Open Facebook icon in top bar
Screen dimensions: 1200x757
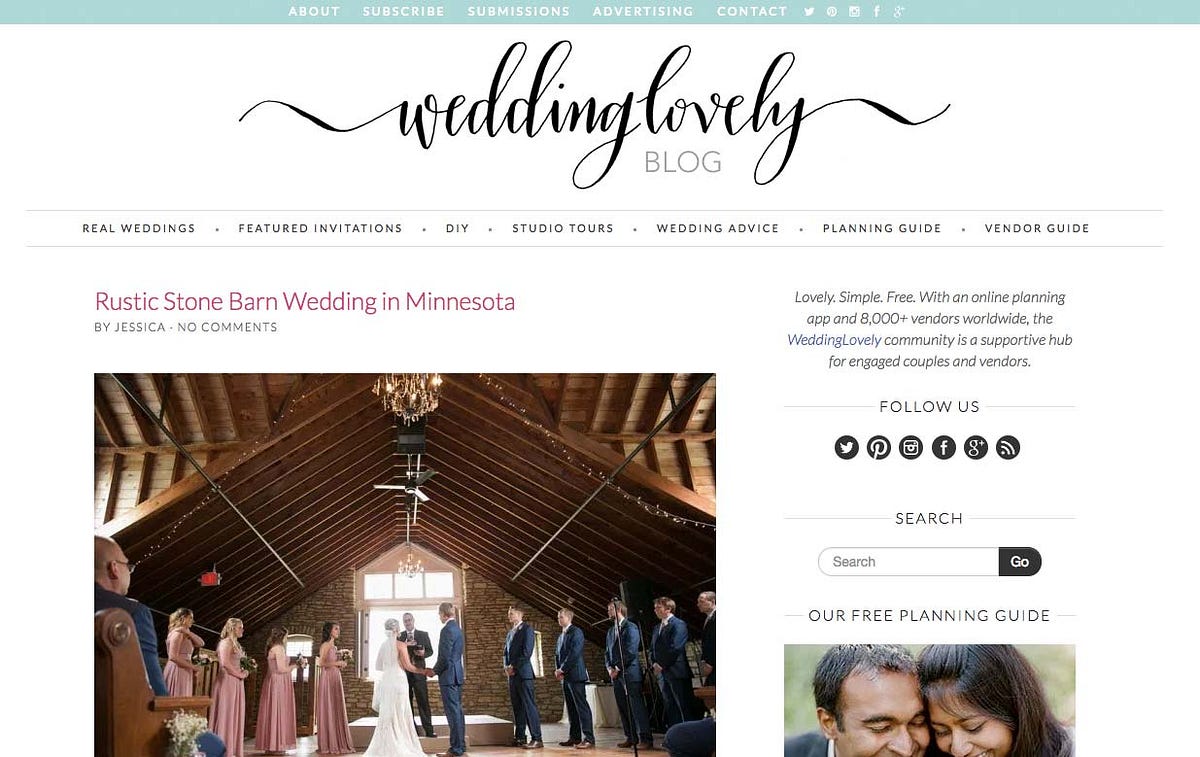point(877,12)
